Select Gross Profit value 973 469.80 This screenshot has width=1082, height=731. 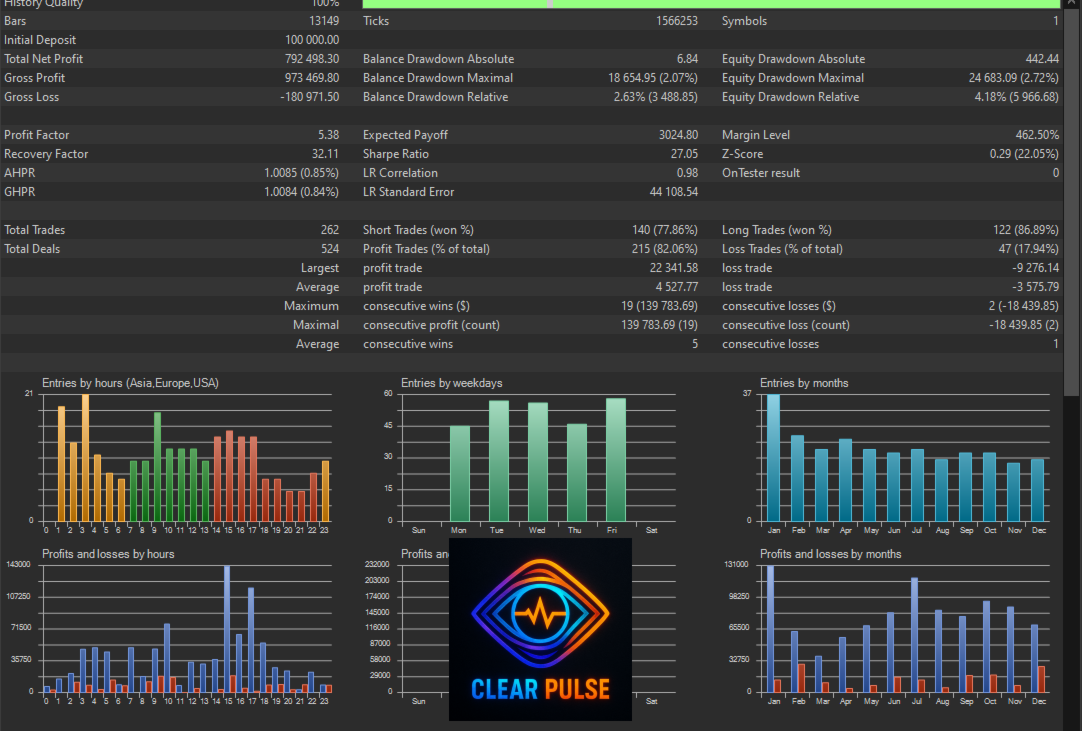312,78
